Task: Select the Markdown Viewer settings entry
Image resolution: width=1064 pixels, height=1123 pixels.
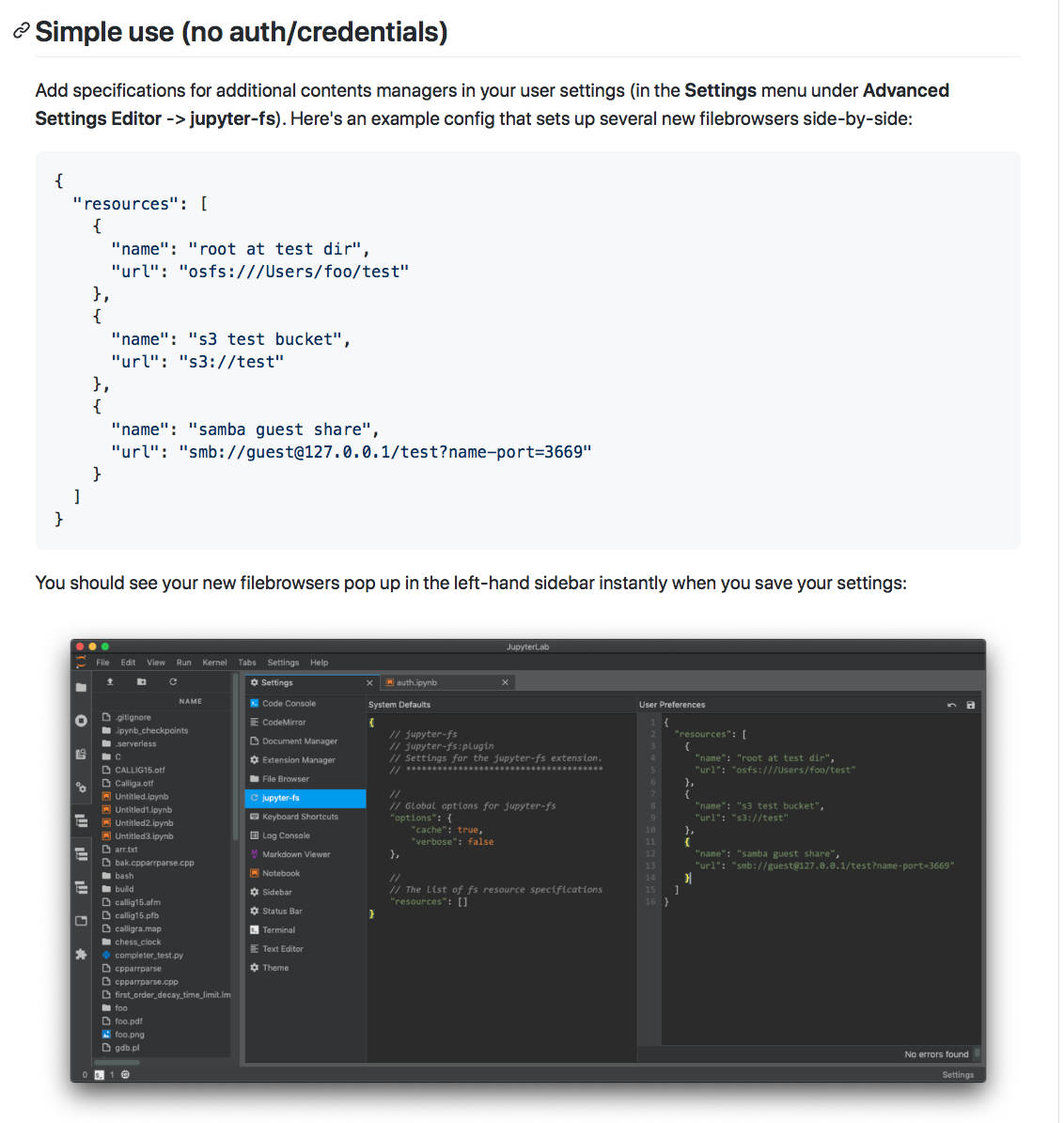Action: 305,854
